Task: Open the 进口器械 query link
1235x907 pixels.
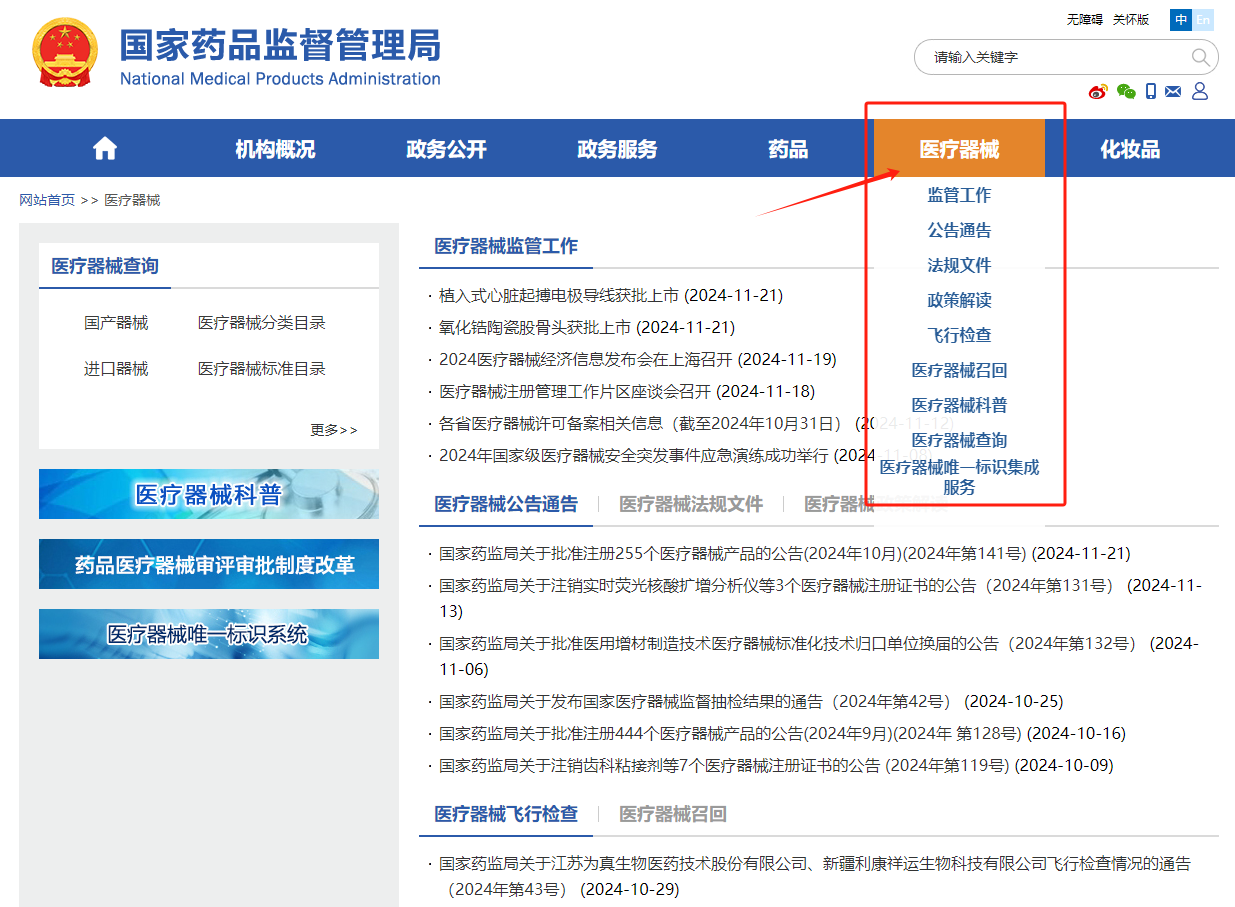Action: (116, 369)
